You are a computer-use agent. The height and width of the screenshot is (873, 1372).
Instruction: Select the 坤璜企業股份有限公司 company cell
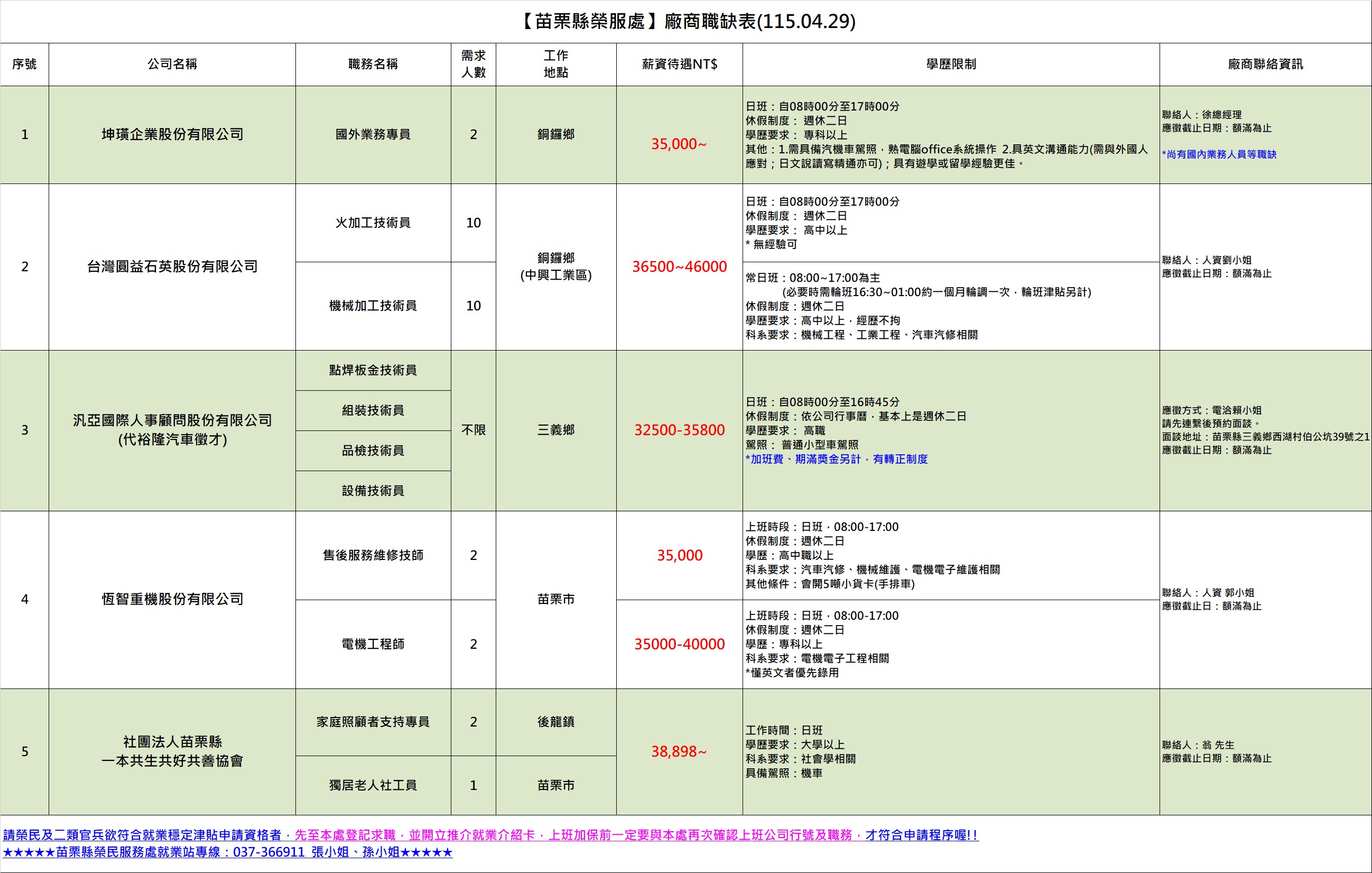coord(172,134)
